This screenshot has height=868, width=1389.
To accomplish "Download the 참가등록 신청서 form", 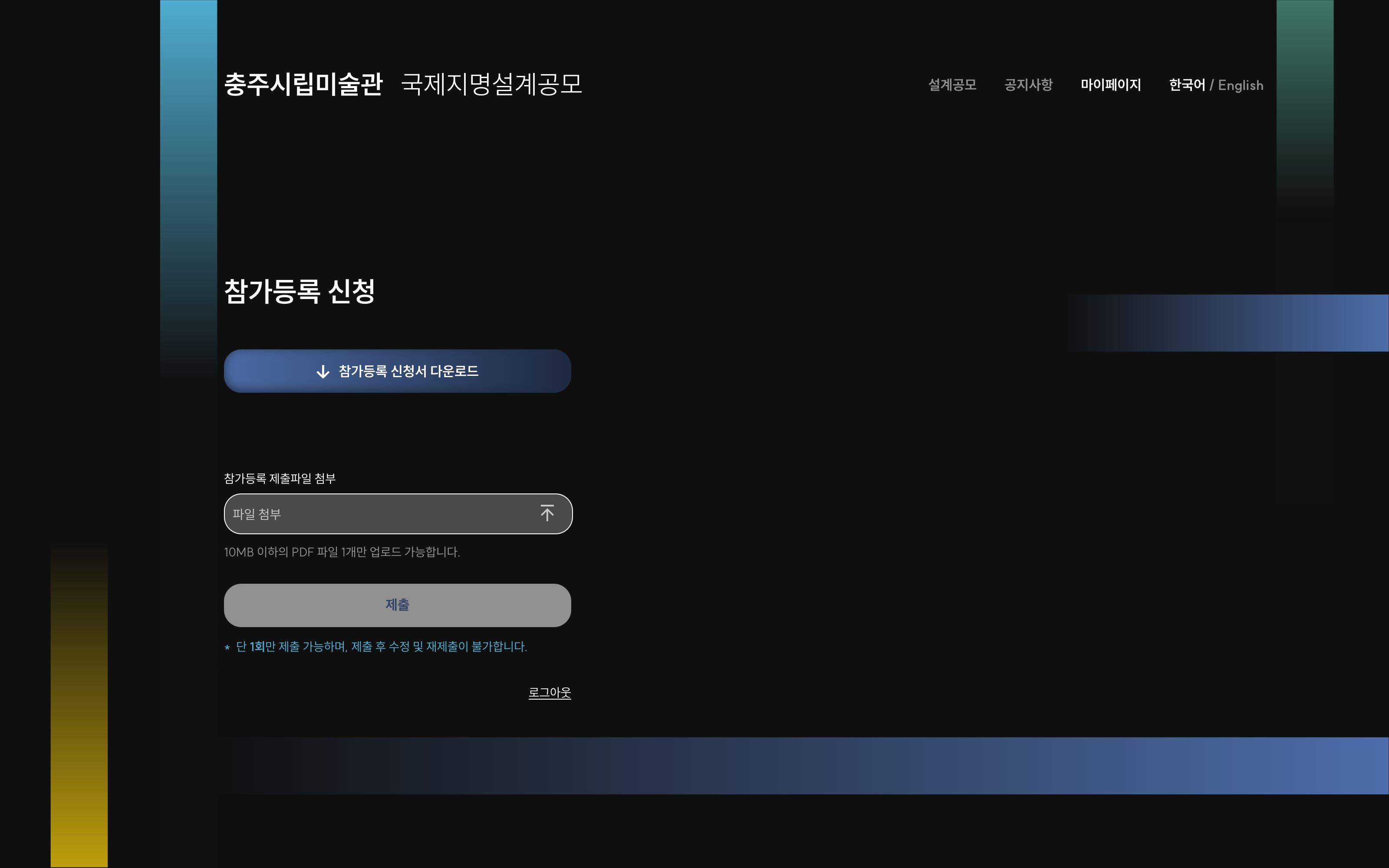I will (408, 372).
